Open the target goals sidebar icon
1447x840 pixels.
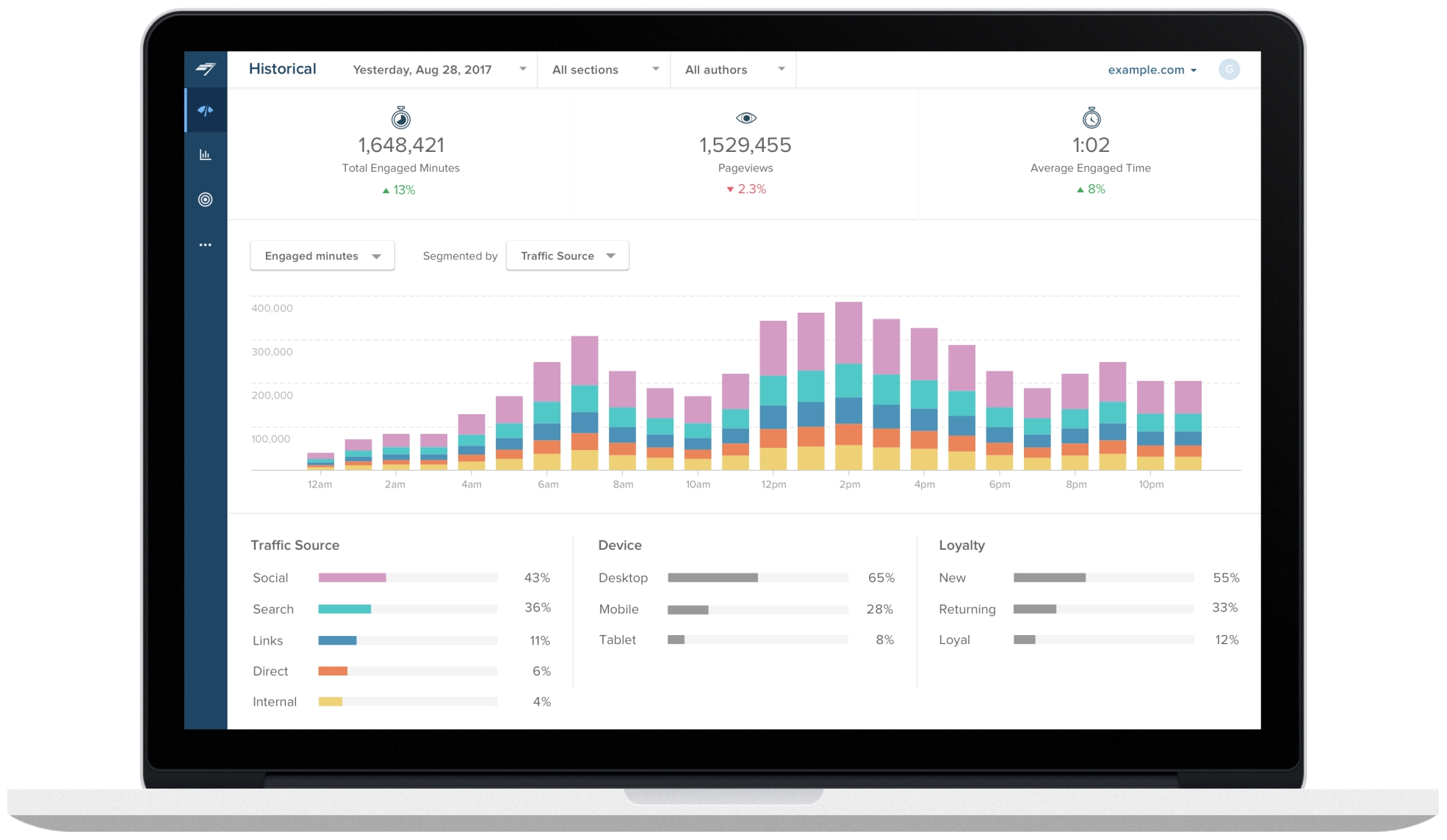coord(206,200)
